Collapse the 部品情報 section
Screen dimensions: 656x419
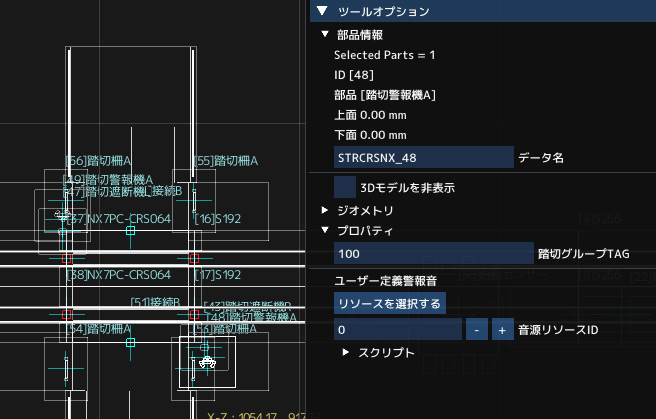325,35
